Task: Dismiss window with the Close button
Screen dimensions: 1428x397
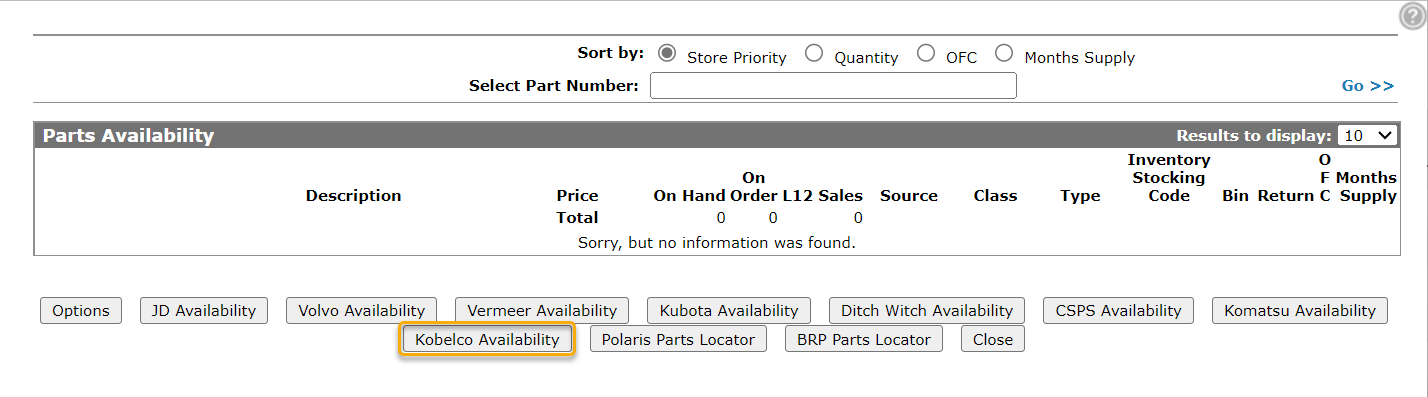Action: coord(993,340)
